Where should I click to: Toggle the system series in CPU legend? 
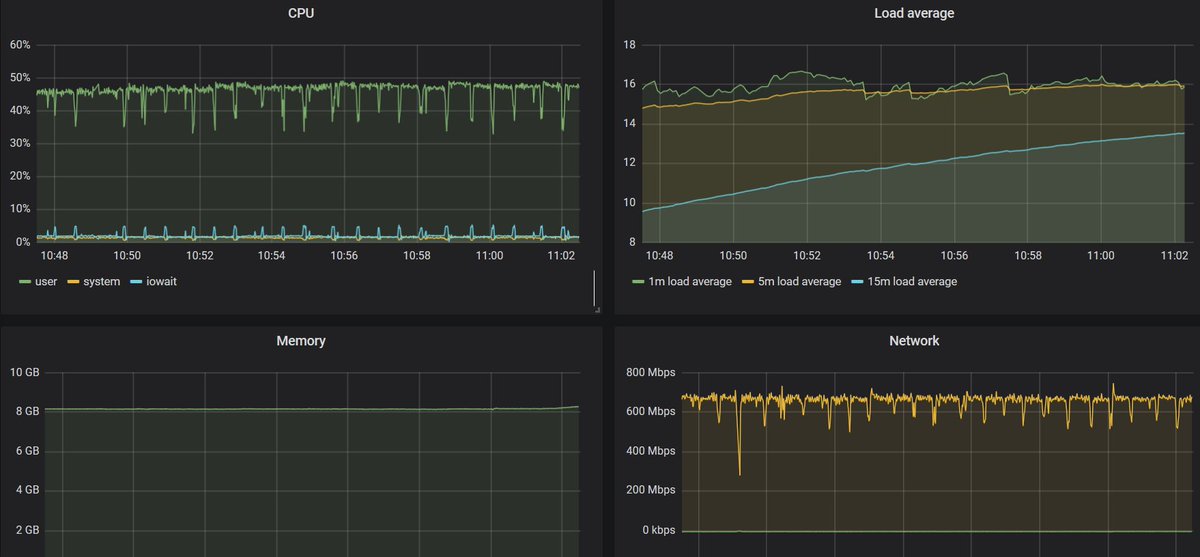pos(101,282)
